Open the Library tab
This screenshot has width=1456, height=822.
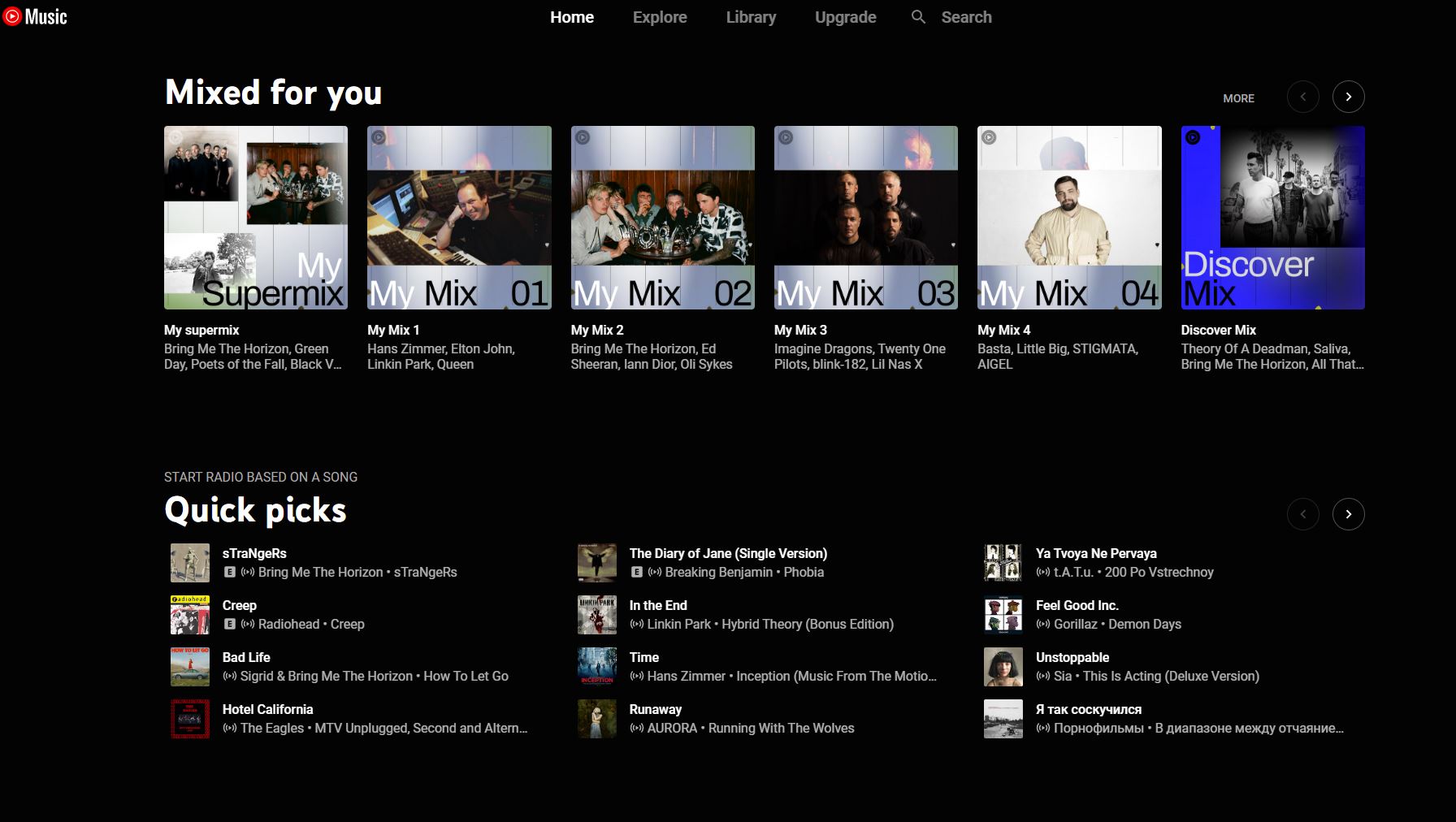point(751,17)
